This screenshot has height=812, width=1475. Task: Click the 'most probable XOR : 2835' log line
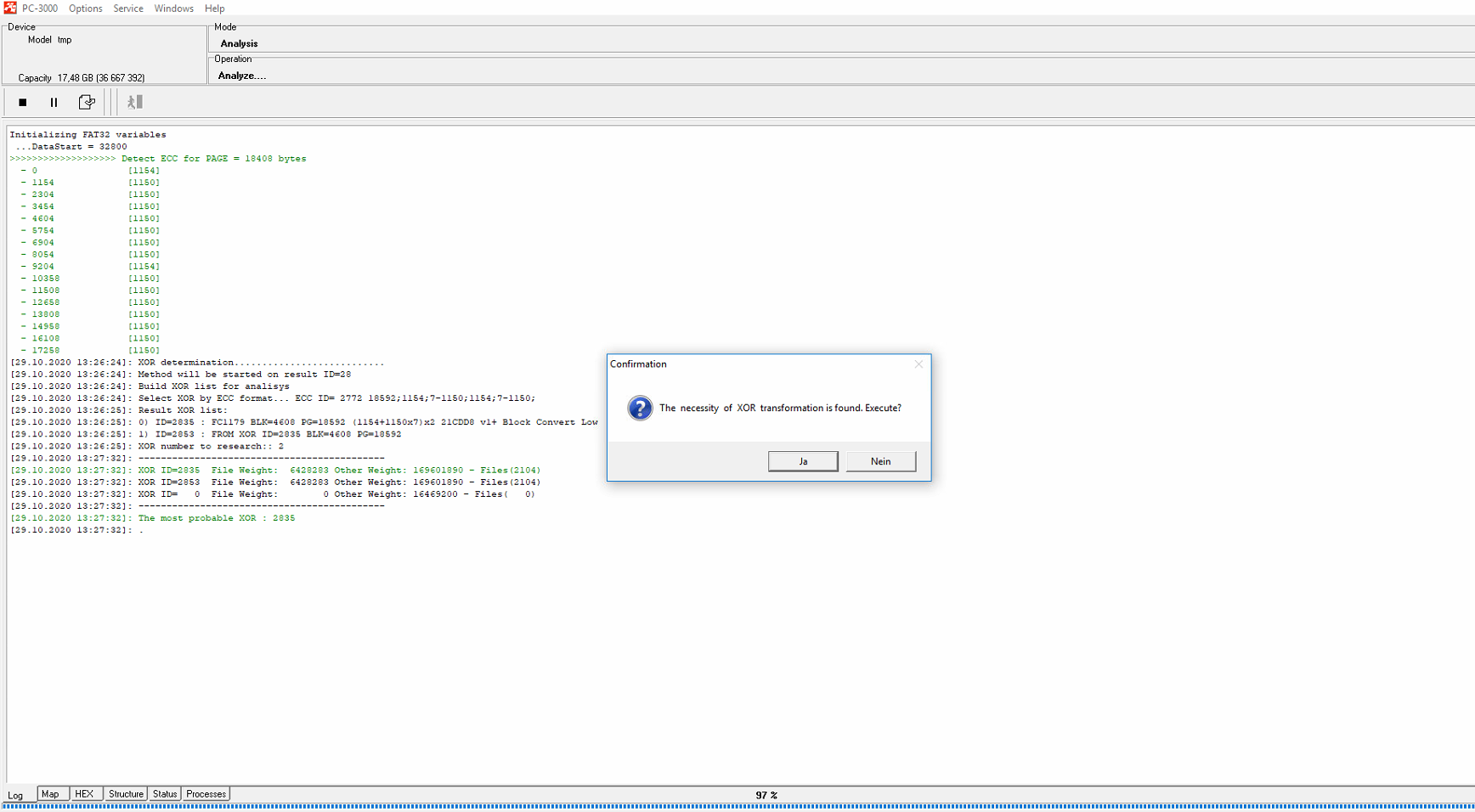point(217,518)
